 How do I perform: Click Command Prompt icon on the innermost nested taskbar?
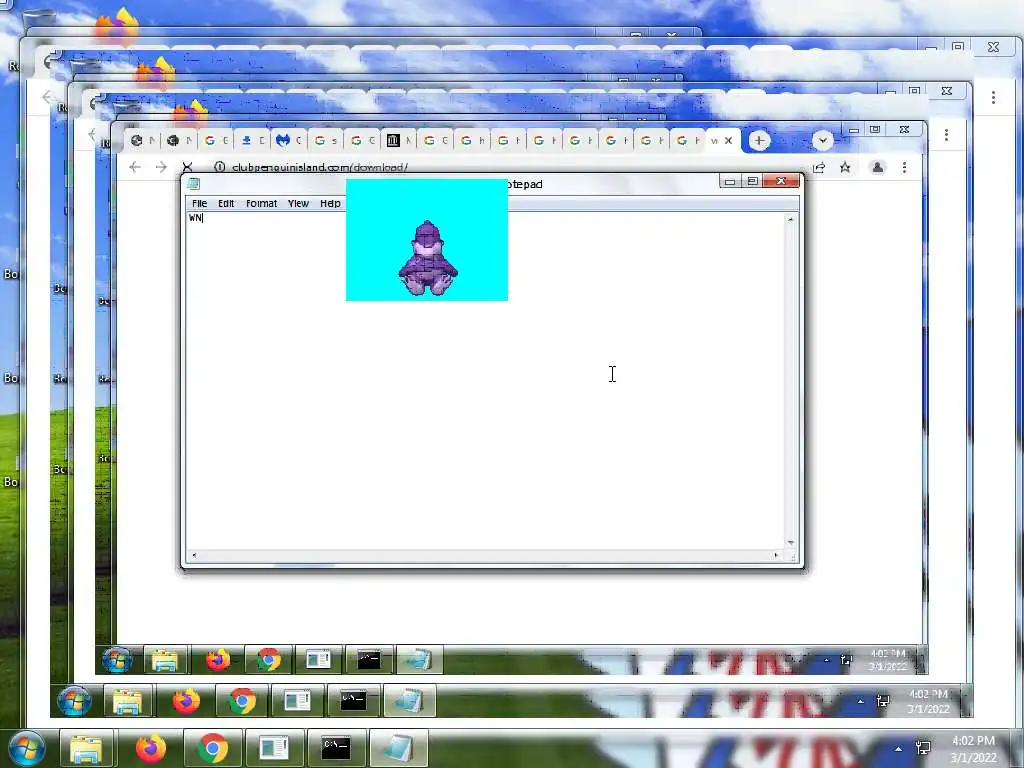pos(369,660)
